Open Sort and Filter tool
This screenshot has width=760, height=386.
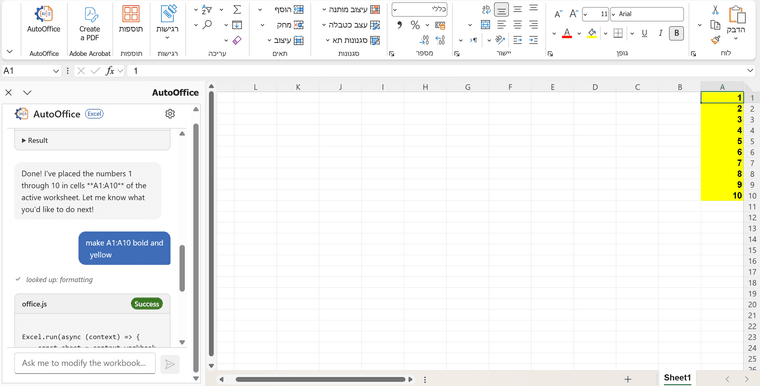click(207, 10)
